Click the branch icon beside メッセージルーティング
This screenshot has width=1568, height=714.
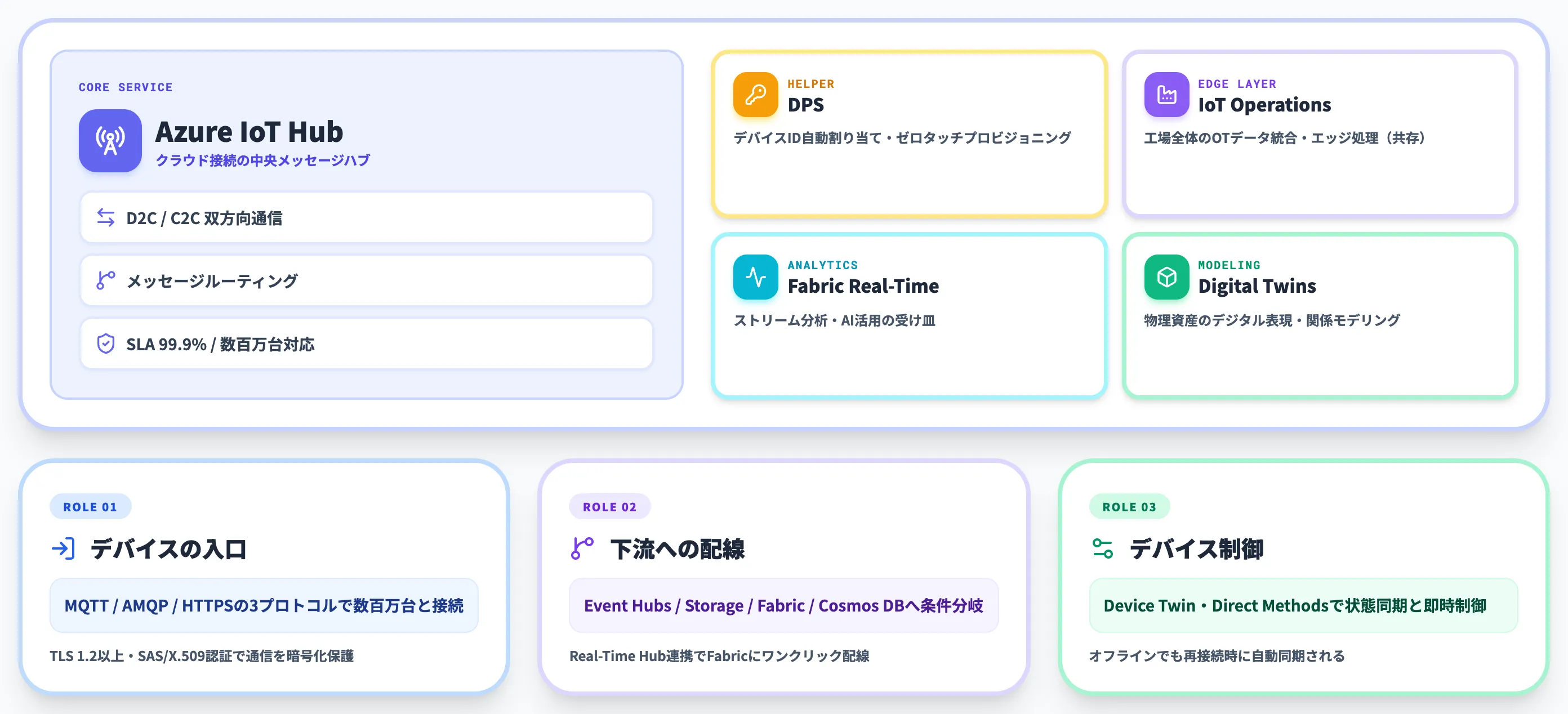point(106,280)
